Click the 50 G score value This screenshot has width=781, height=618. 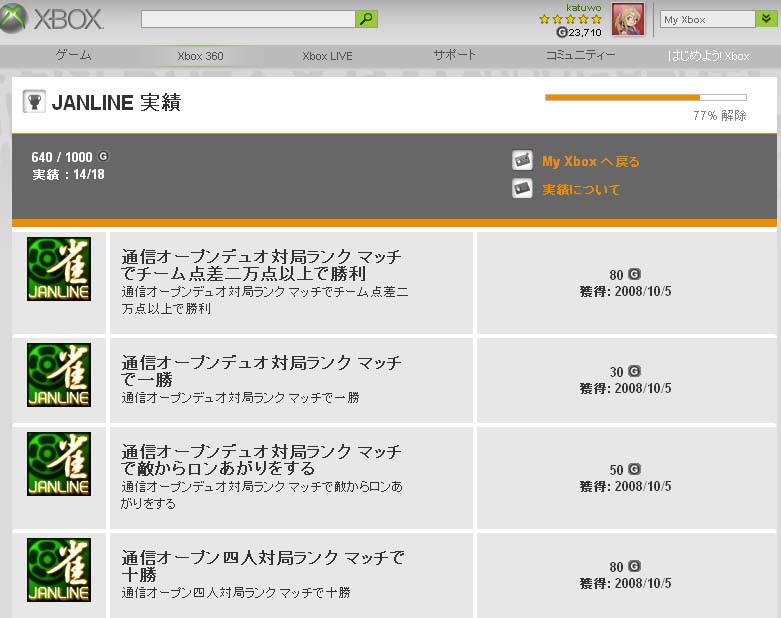625,470
